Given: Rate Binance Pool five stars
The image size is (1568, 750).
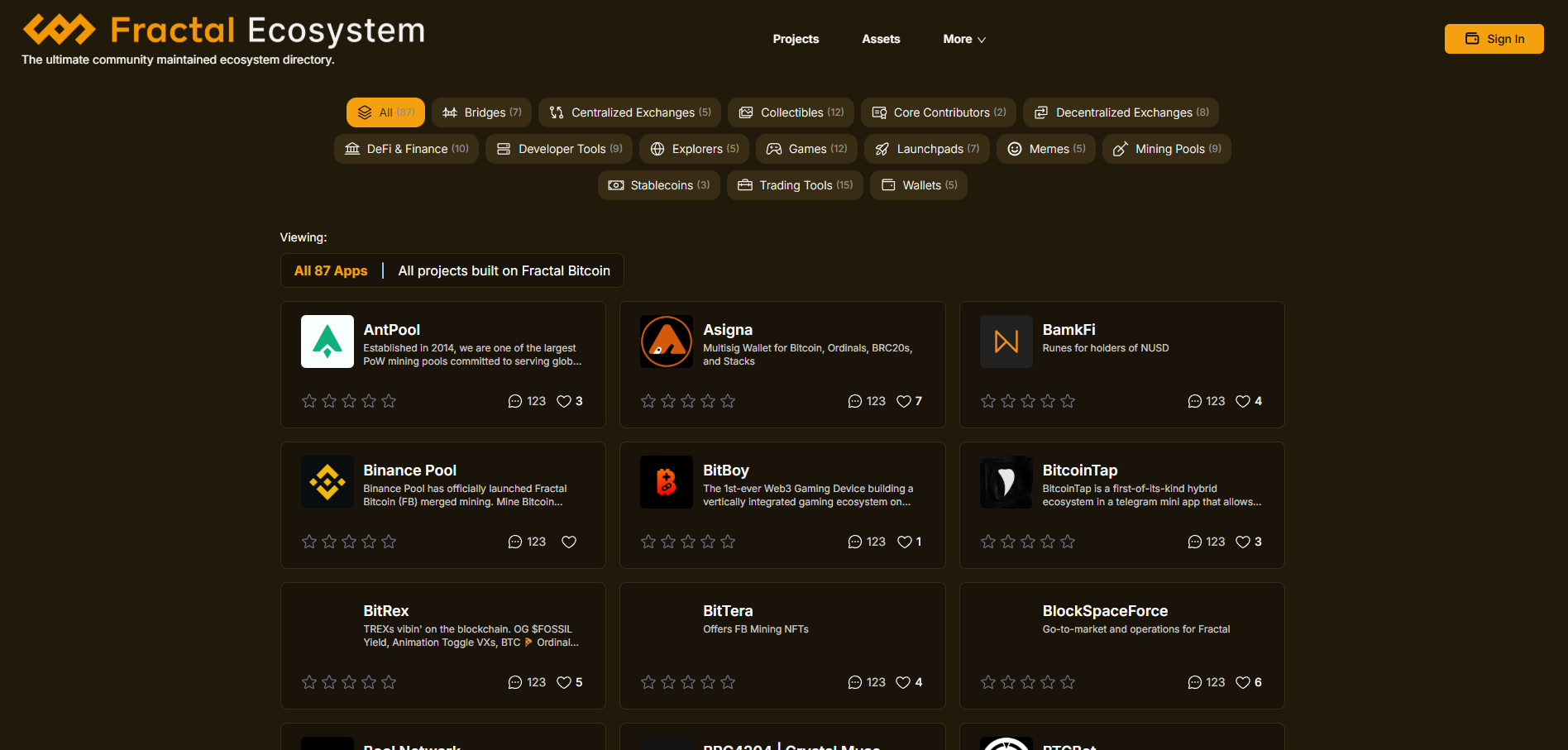Looking at the screenshot, I should pos(389,542).
